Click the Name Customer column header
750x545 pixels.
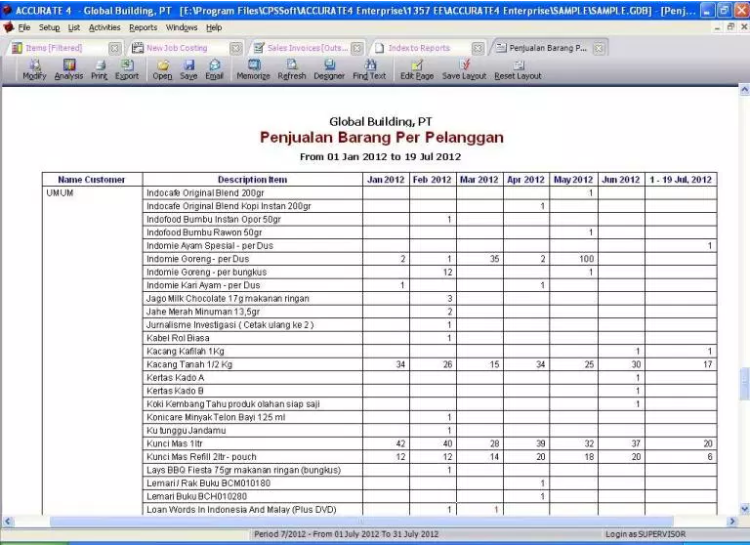point(91,180)
